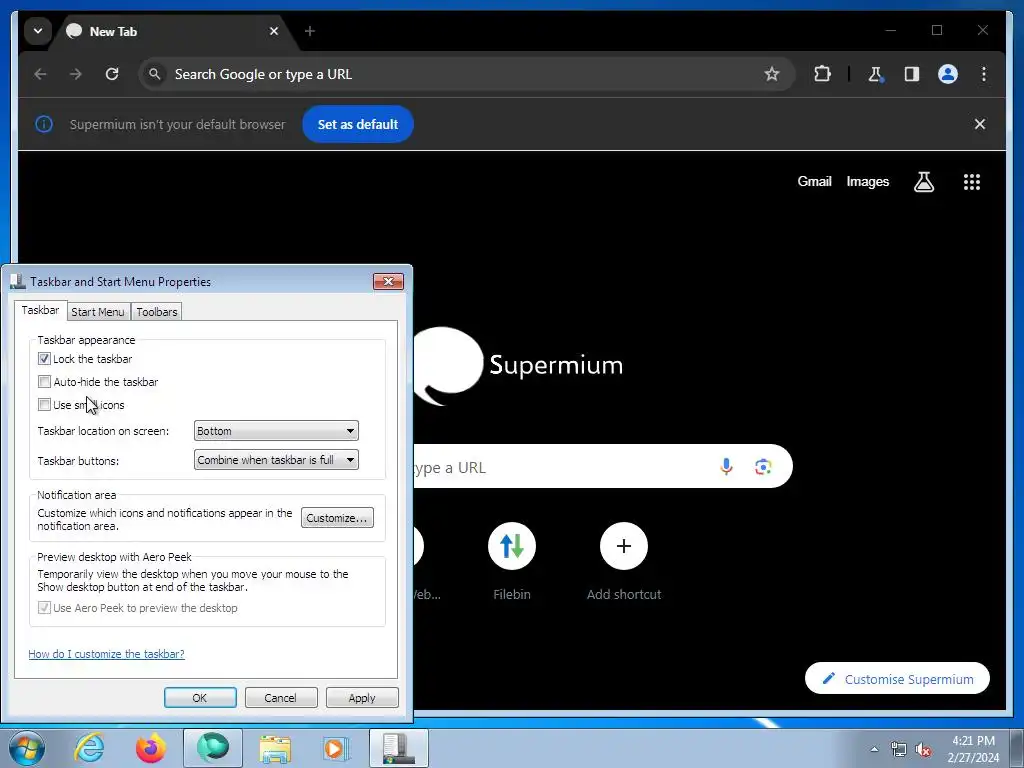Image resolution: width=1024 pixels, height=768 pixels.
Task: Open the Google apps grid
Action: point(972,182)
